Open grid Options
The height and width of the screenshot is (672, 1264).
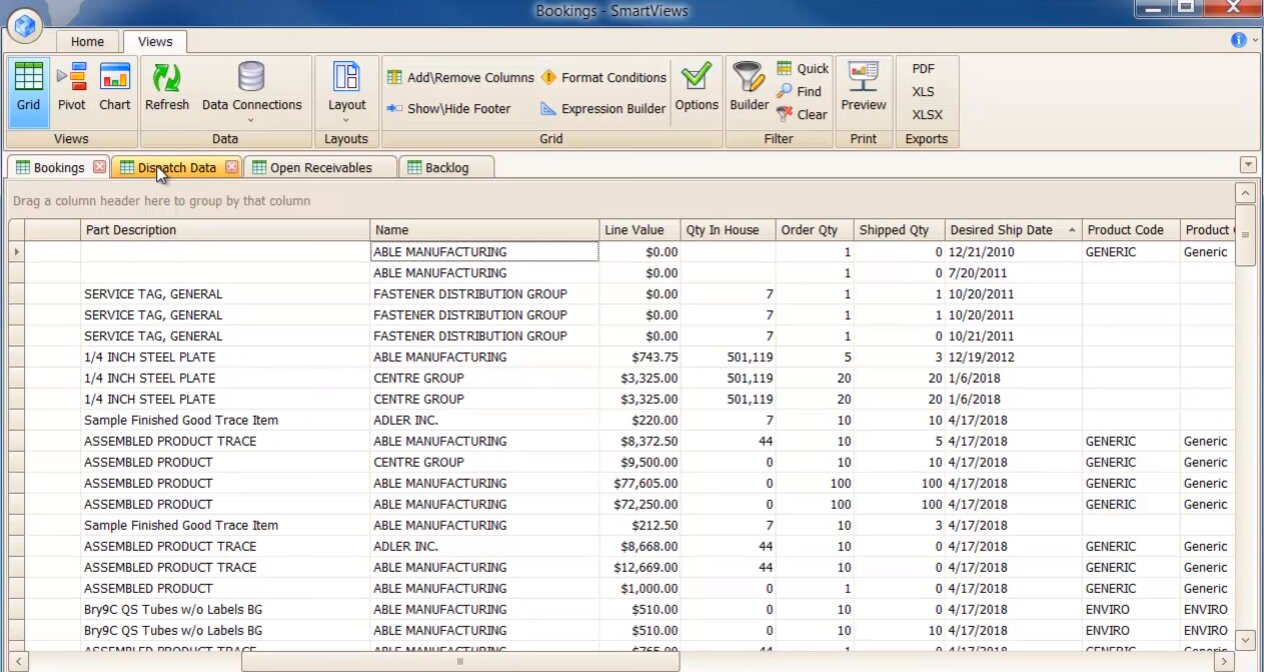pyautogui.click(x=696, y=87)
